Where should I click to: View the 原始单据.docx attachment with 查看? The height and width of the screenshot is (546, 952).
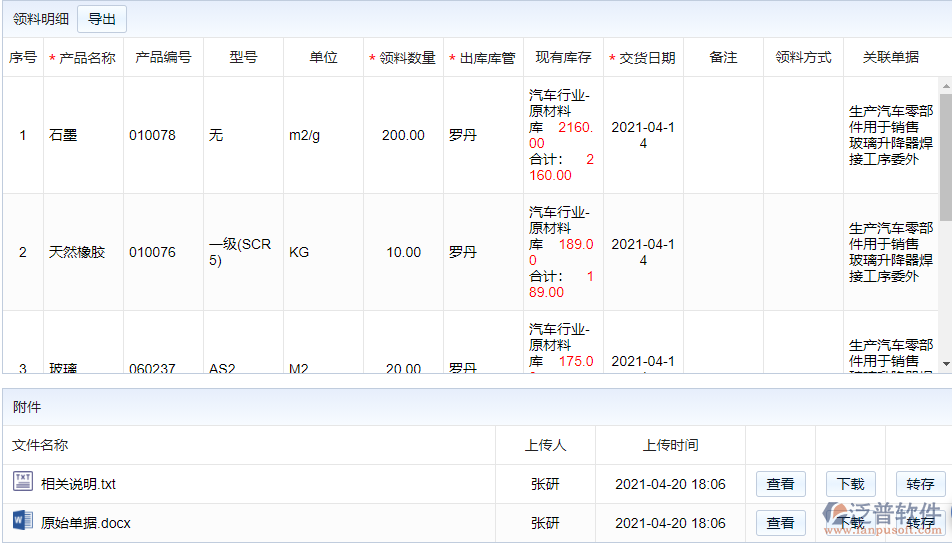[780, 522]
